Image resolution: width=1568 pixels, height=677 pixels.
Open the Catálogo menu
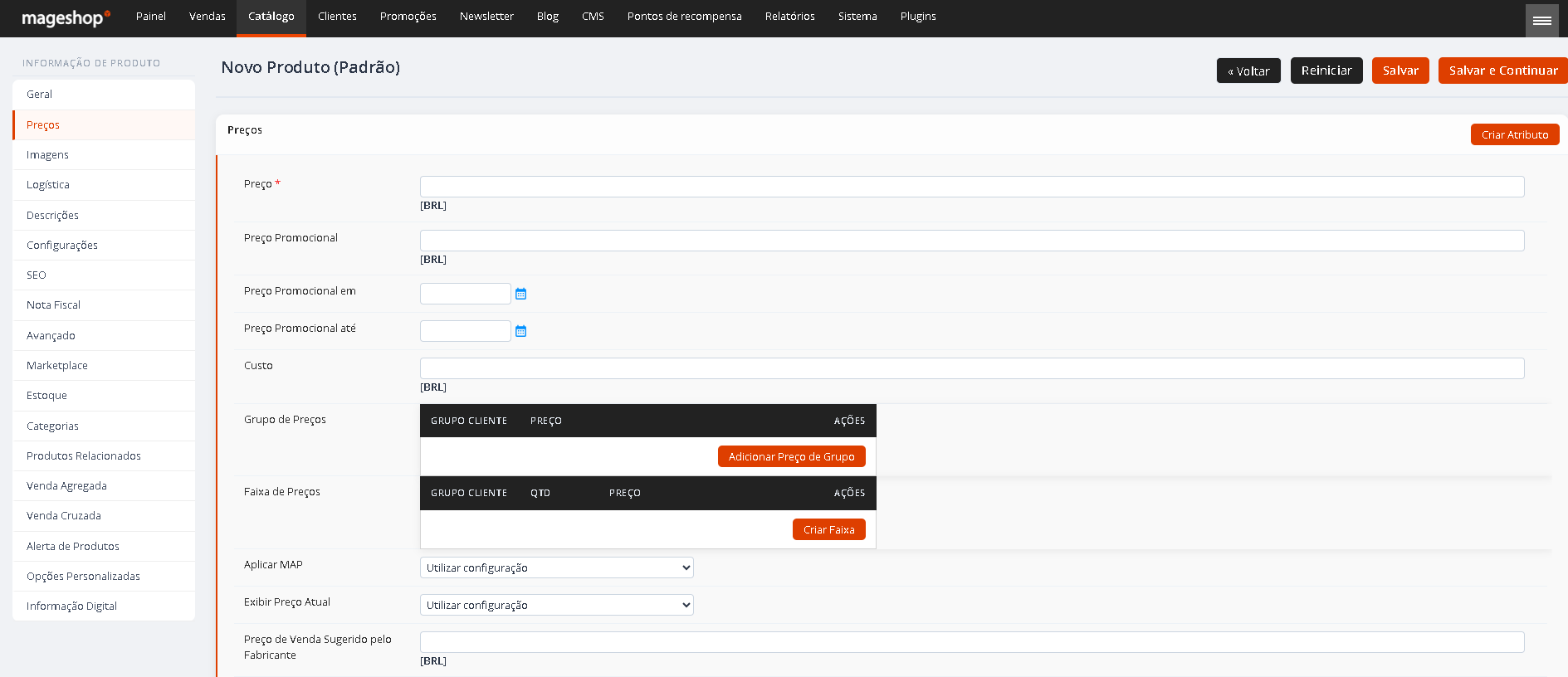click(x=271, y=17)
